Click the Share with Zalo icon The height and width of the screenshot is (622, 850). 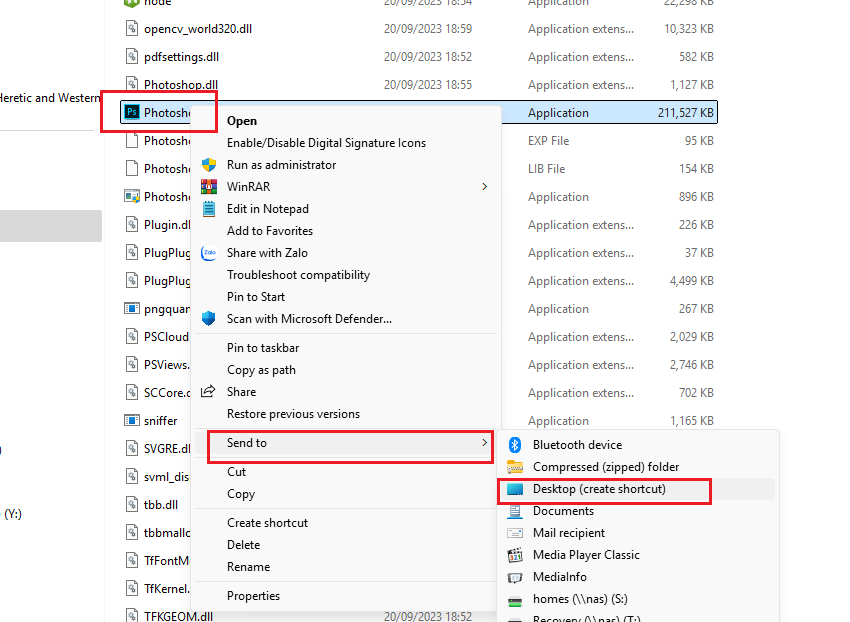[209, 253]
